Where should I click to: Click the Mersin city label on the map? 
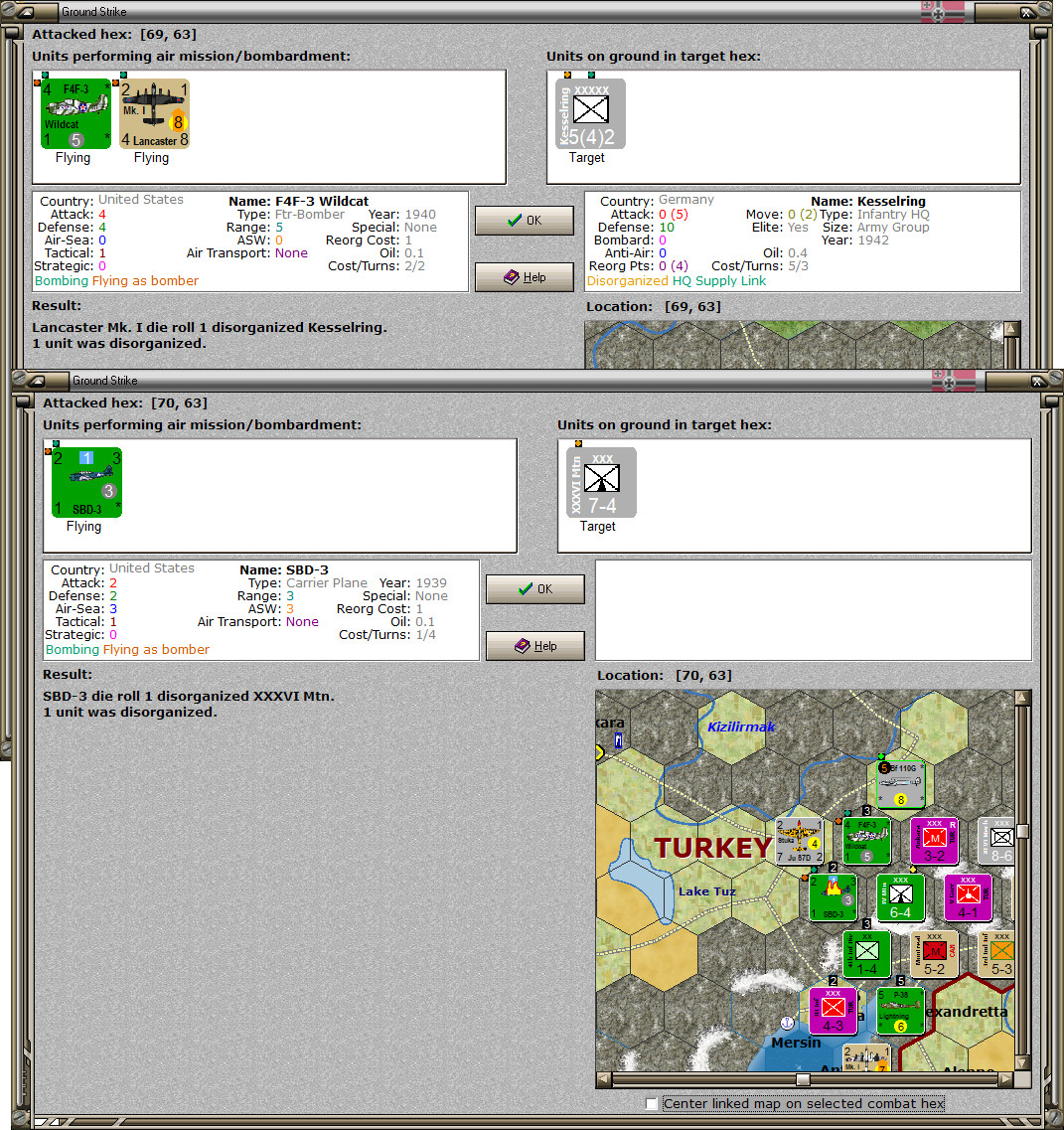[x=796, y=1043]
